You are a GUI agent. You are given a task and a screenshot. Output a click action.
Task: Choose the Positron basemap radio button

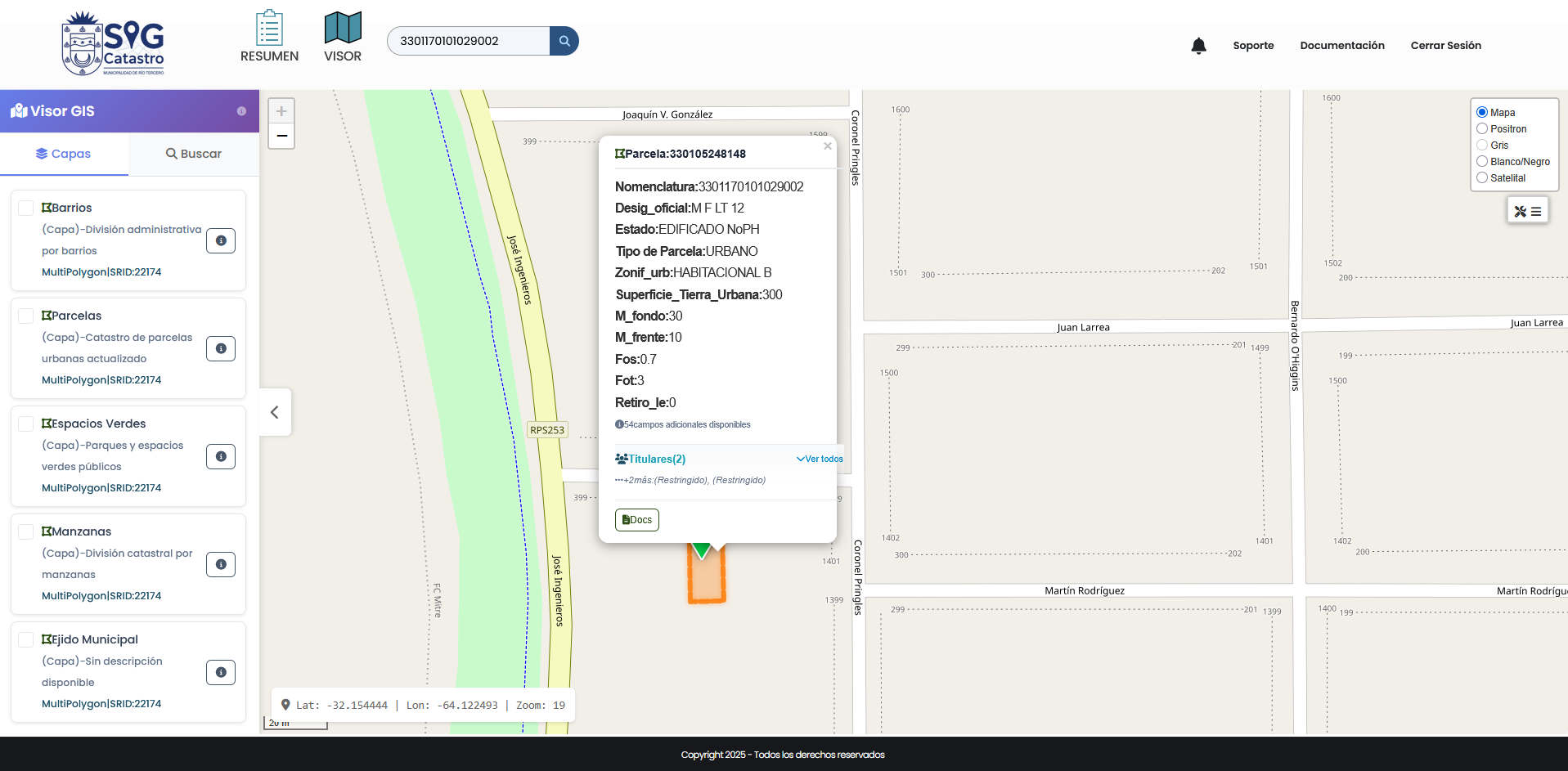[1482, 129]
